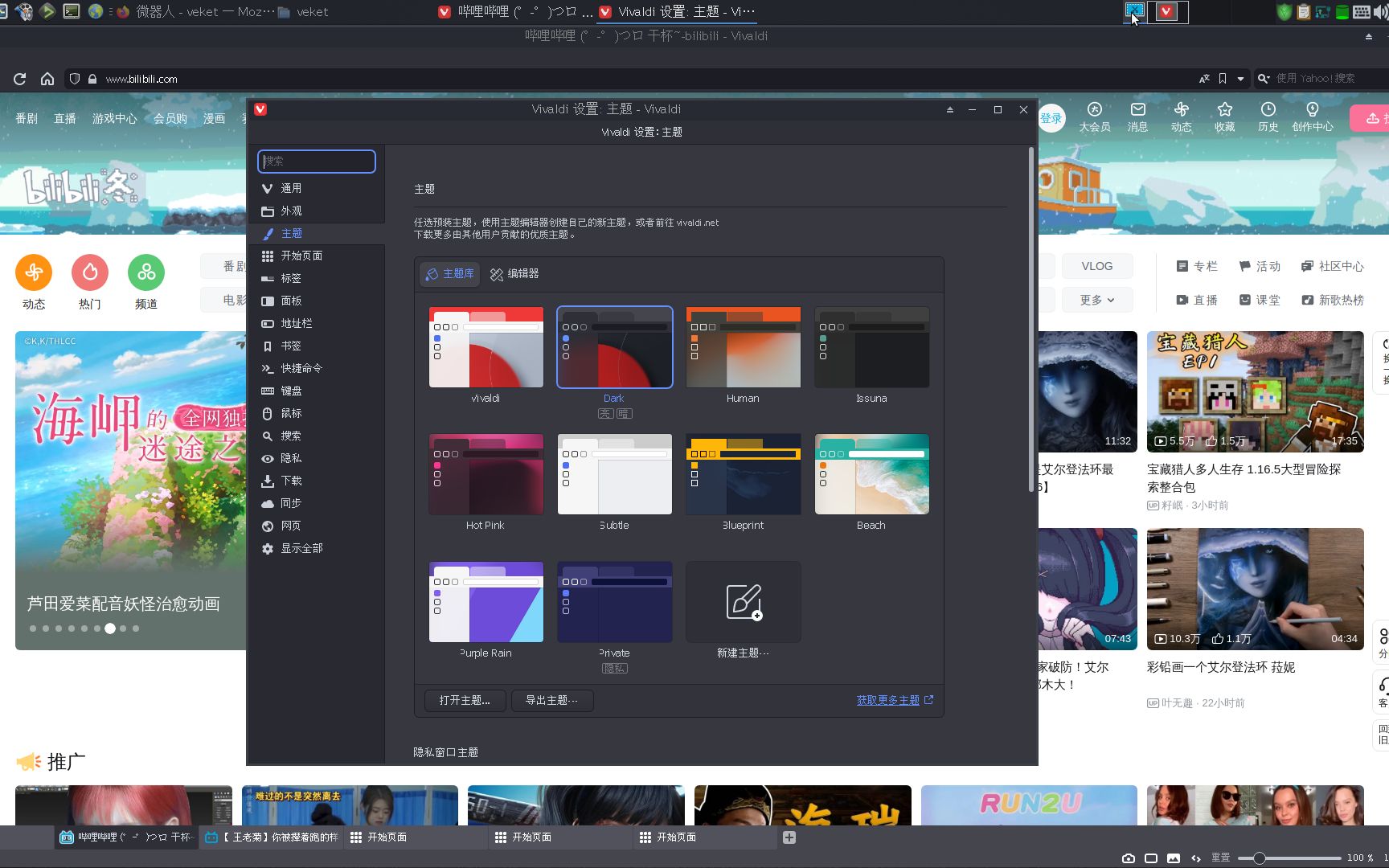The width and height of the screenshot is (1389, 868).
Task: Open the 新歌热榜 link on bilibili
Action: [1332, 300]
